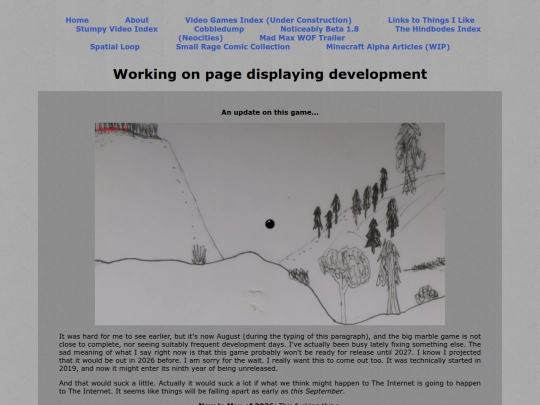Go to the Spatial Loop page
540x405 pixels.
115,47
